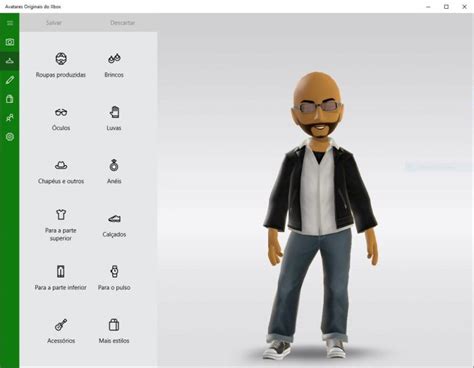Open Chapéus e outros category
Viewport: 474px width, 368px height.
coord(61,172)
